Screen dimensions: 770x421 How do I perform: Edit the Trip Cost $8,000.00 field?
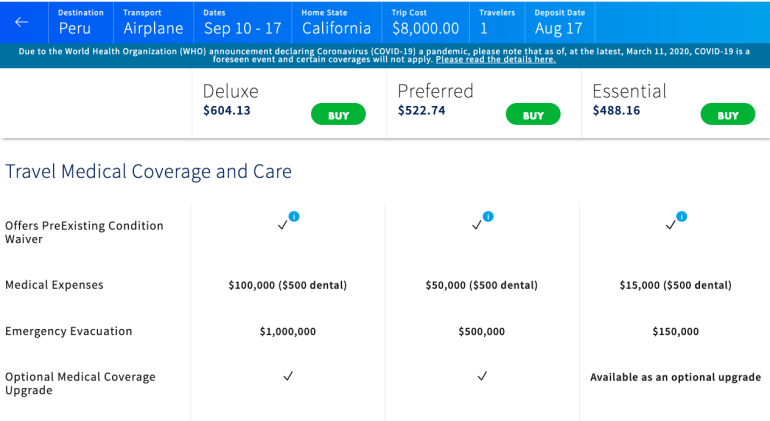tap(425, 22)
